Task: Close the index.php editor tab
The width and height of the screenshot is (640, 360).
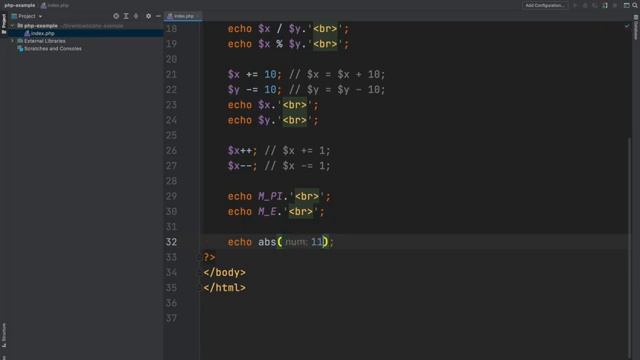Action: pyautogui.click(x=198, y=16)
